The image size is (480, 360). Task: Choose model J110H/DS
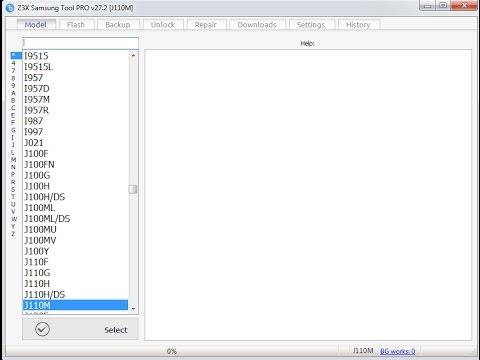[x=76, y=294]
